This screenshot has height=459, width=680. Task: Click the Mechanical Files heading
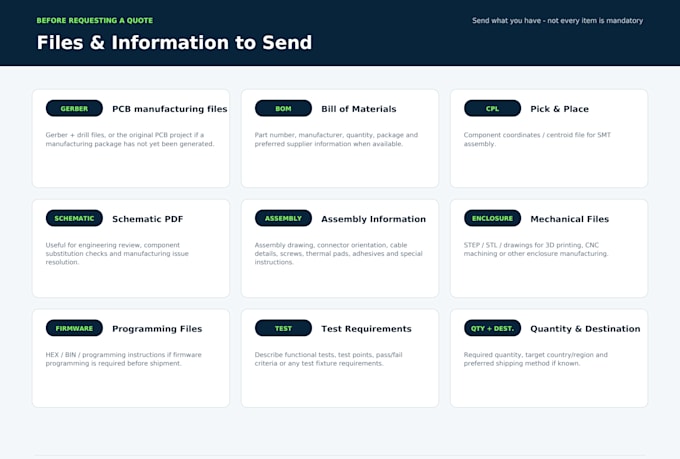tap(569, 219)
